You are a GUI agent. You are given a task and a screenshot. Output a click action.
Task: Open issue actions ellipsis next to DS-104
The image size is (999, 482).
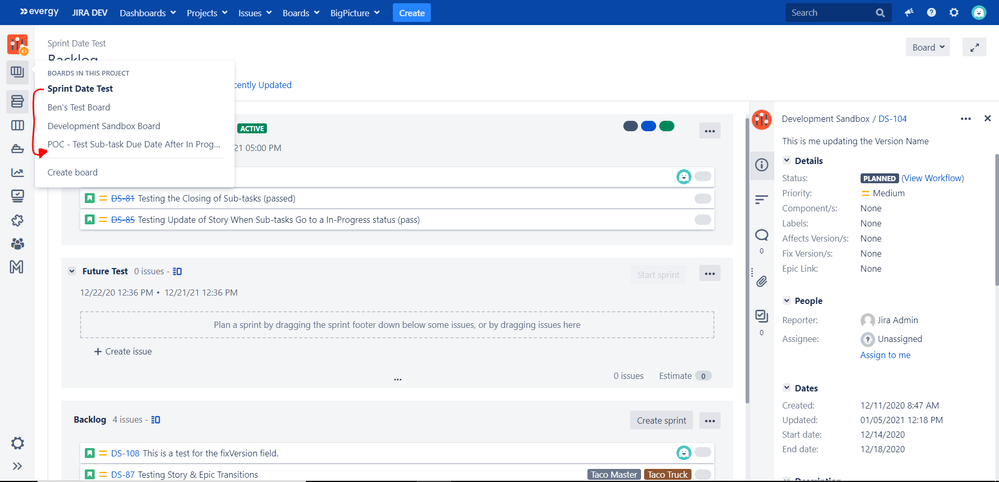pos(966,118)
